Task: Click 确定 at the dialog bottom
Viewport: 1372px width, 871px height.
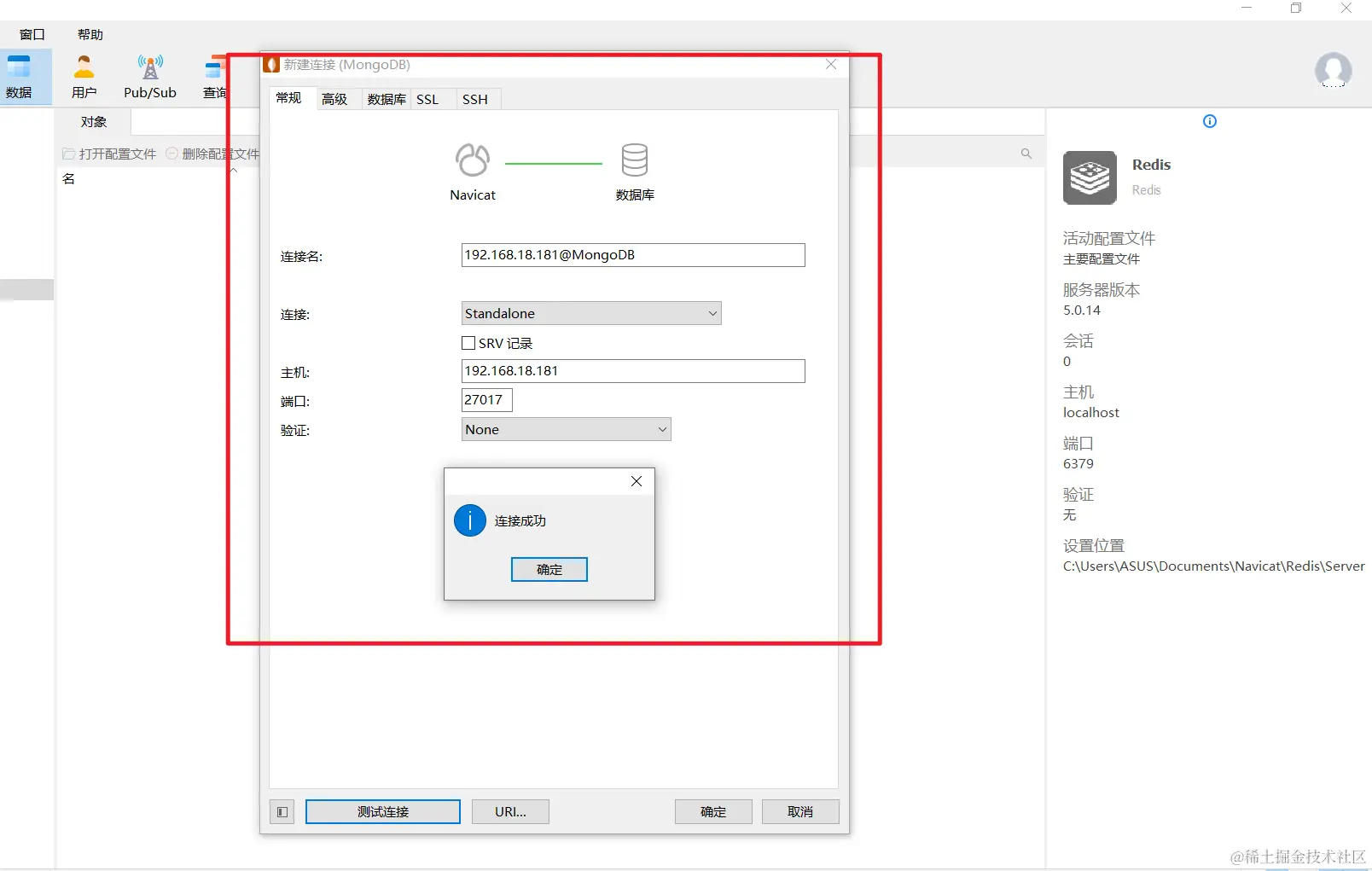Action: tap(713, 811)
